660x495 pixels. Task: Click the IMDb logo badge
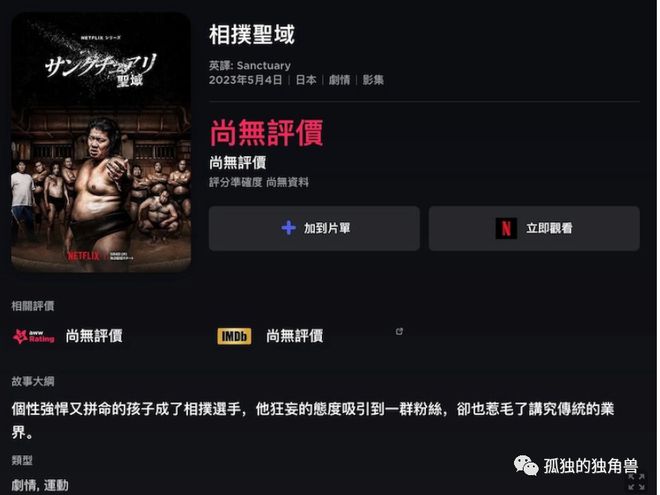point(234,336)
